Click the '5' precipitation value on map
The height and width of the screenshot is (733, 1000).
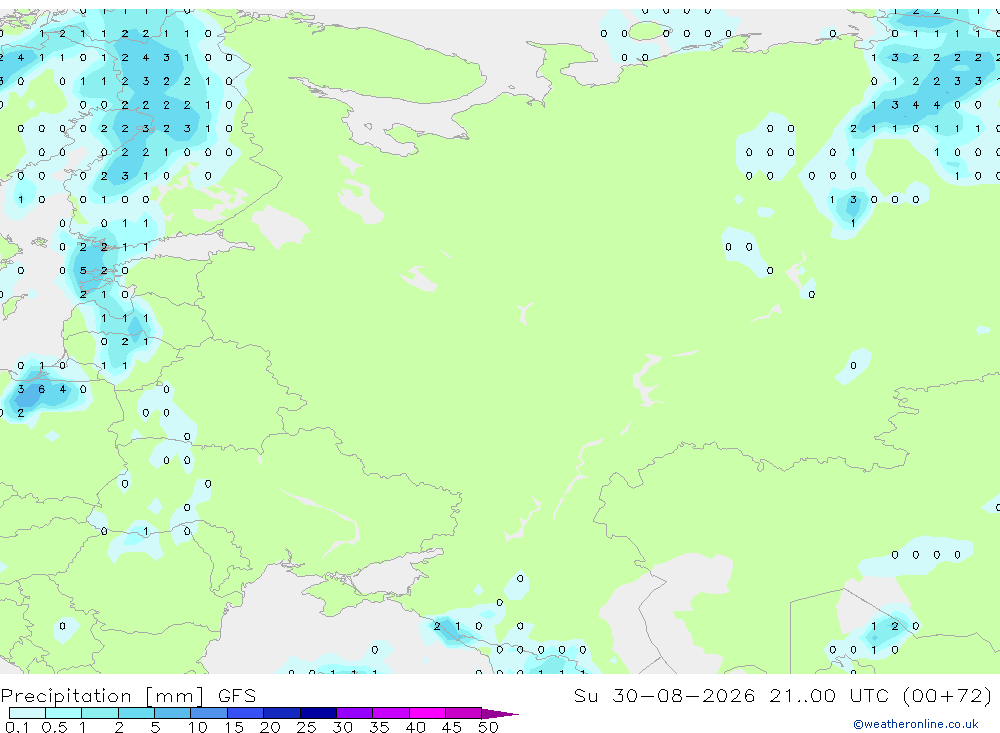pos(83,270)
